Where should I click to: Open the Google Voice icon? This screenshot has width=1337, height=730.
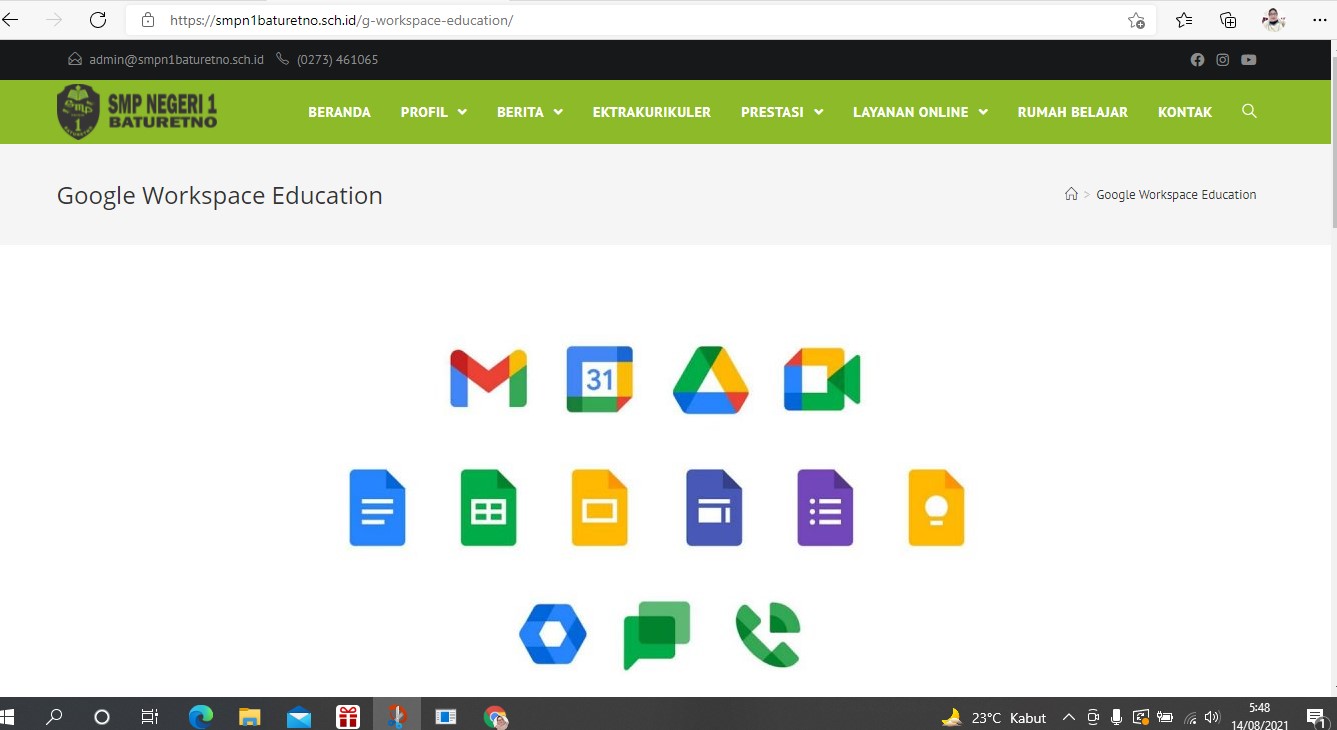click(768, 635)
